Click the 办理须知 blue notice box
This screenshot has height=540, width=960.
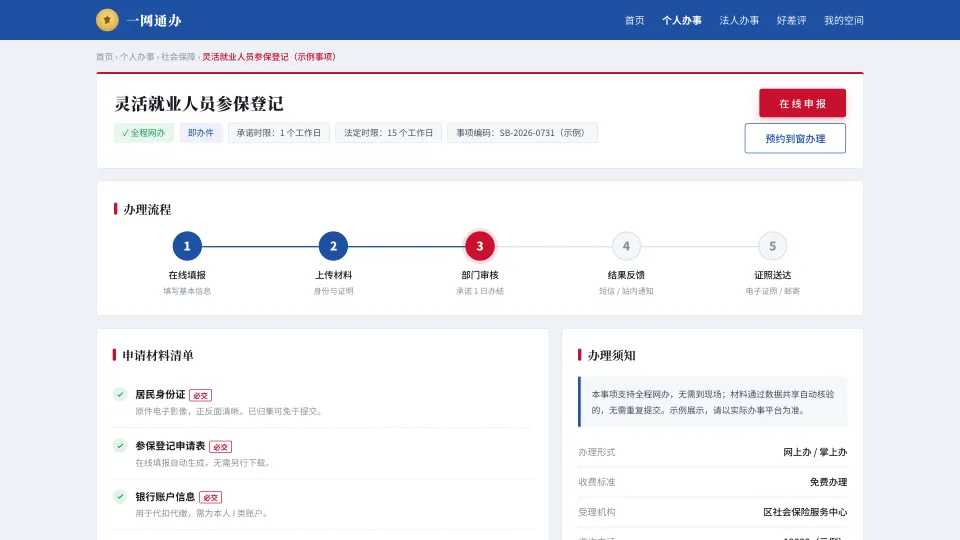pos(713,402)
